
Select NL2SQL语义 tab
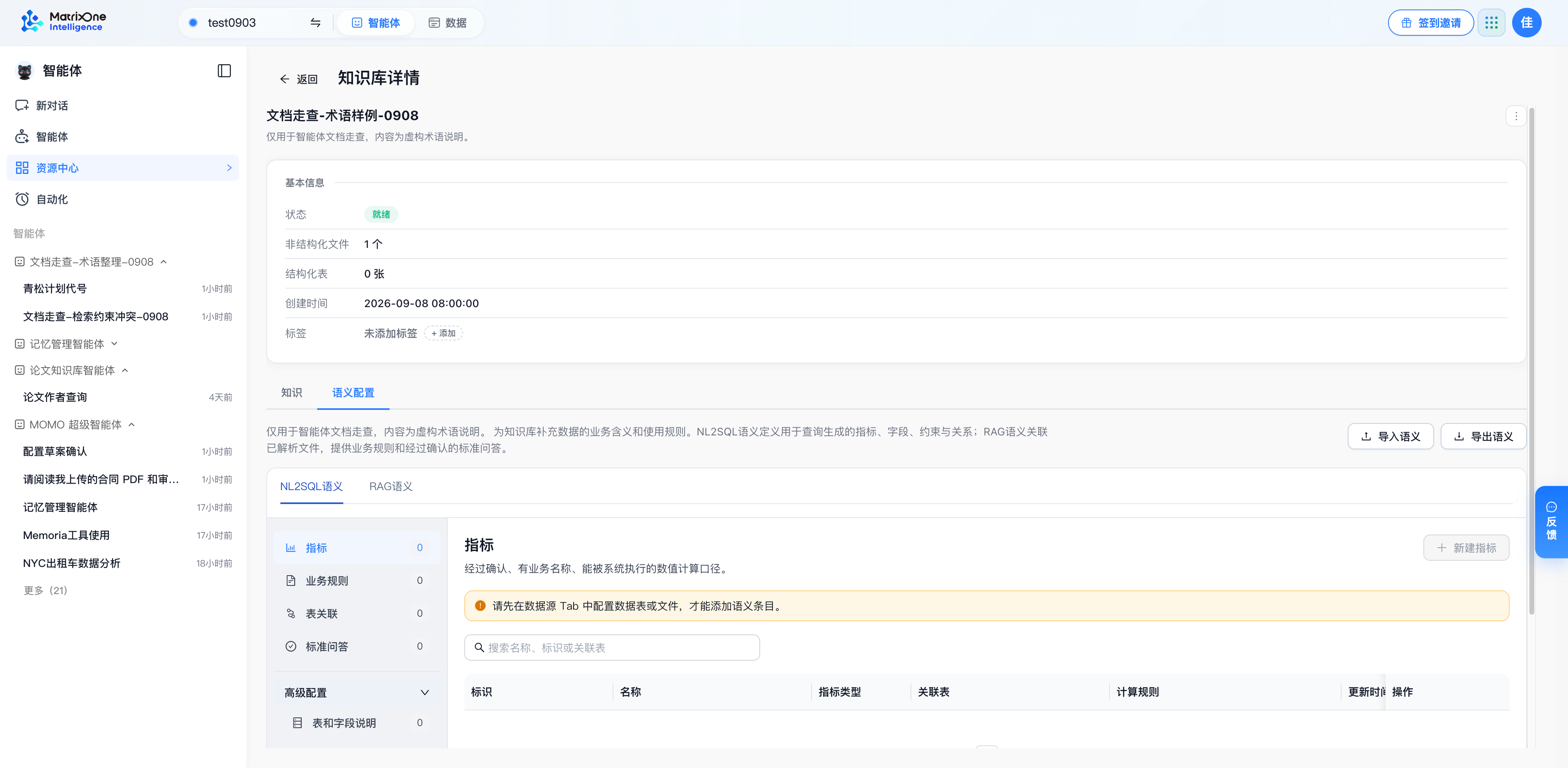[311, 486]
